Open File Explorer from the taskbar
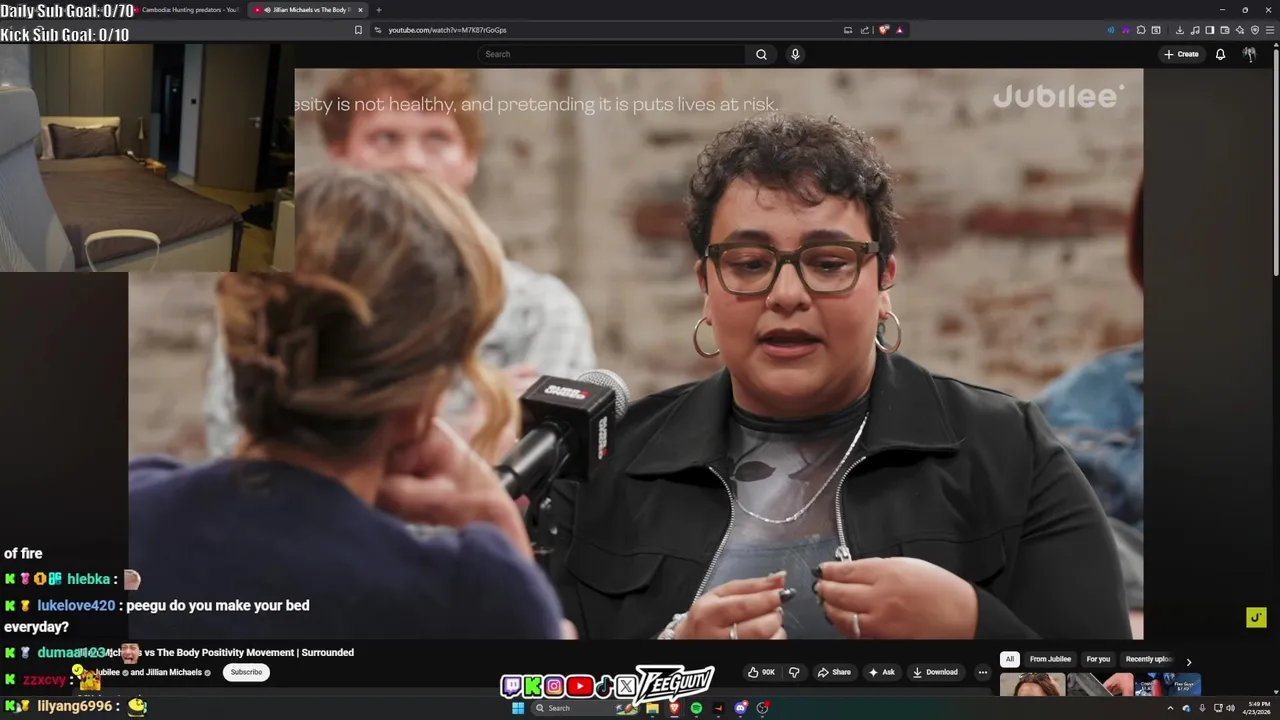 pyautogui.click(x=652, y=708)
